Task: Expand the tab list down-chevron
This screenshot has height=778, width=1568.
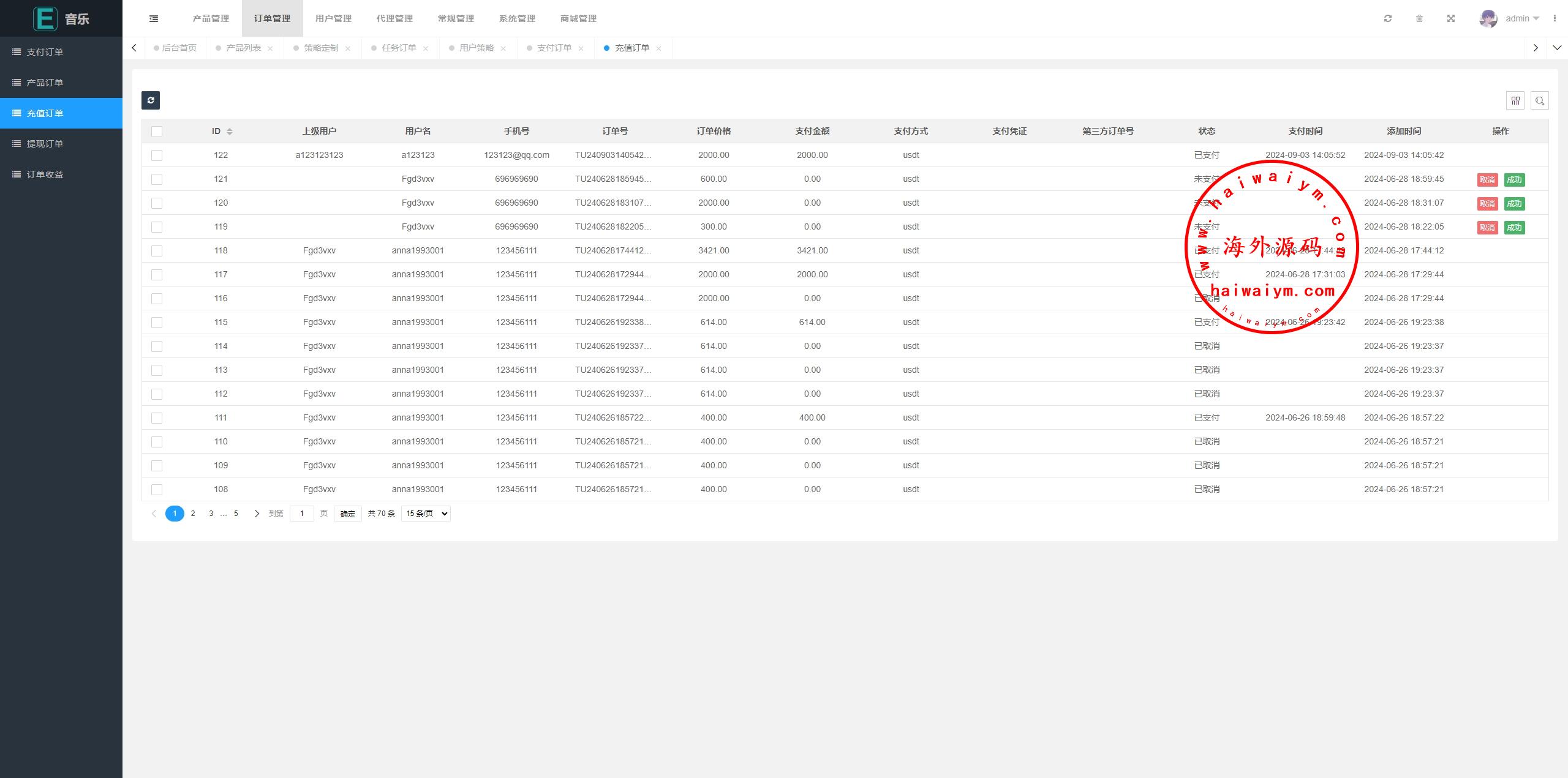Action: 1557,48
